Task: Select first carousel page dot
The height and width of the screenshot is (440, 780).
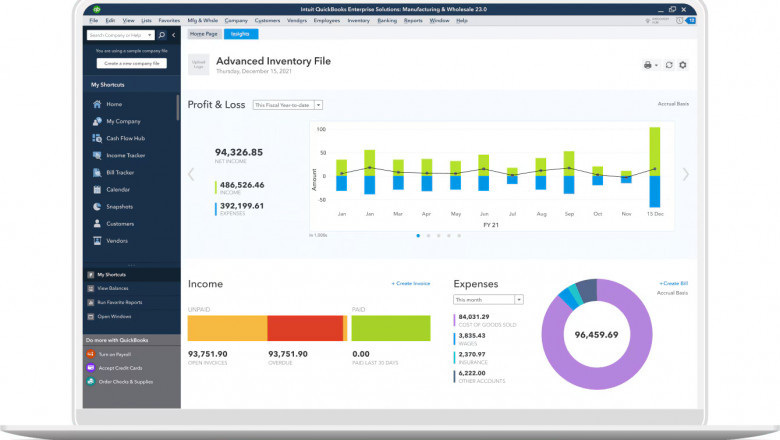Action: (x=418, y=236)
